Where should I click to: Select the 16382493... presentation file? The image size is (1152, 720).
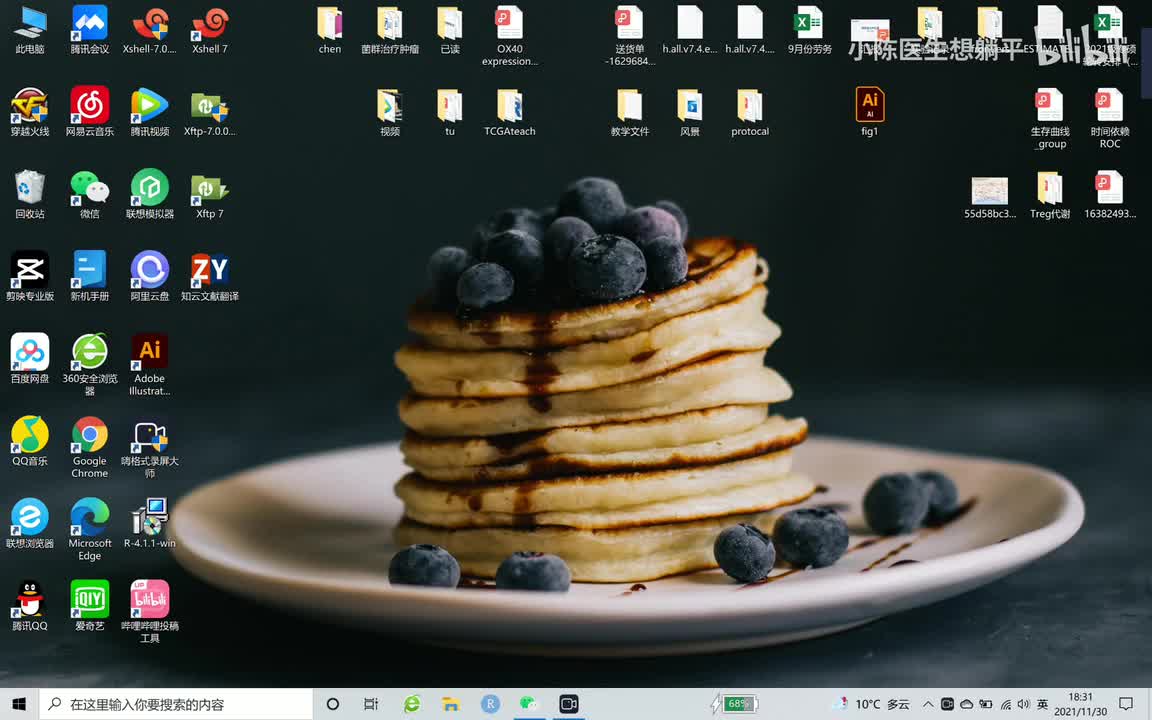[1110, 195]
